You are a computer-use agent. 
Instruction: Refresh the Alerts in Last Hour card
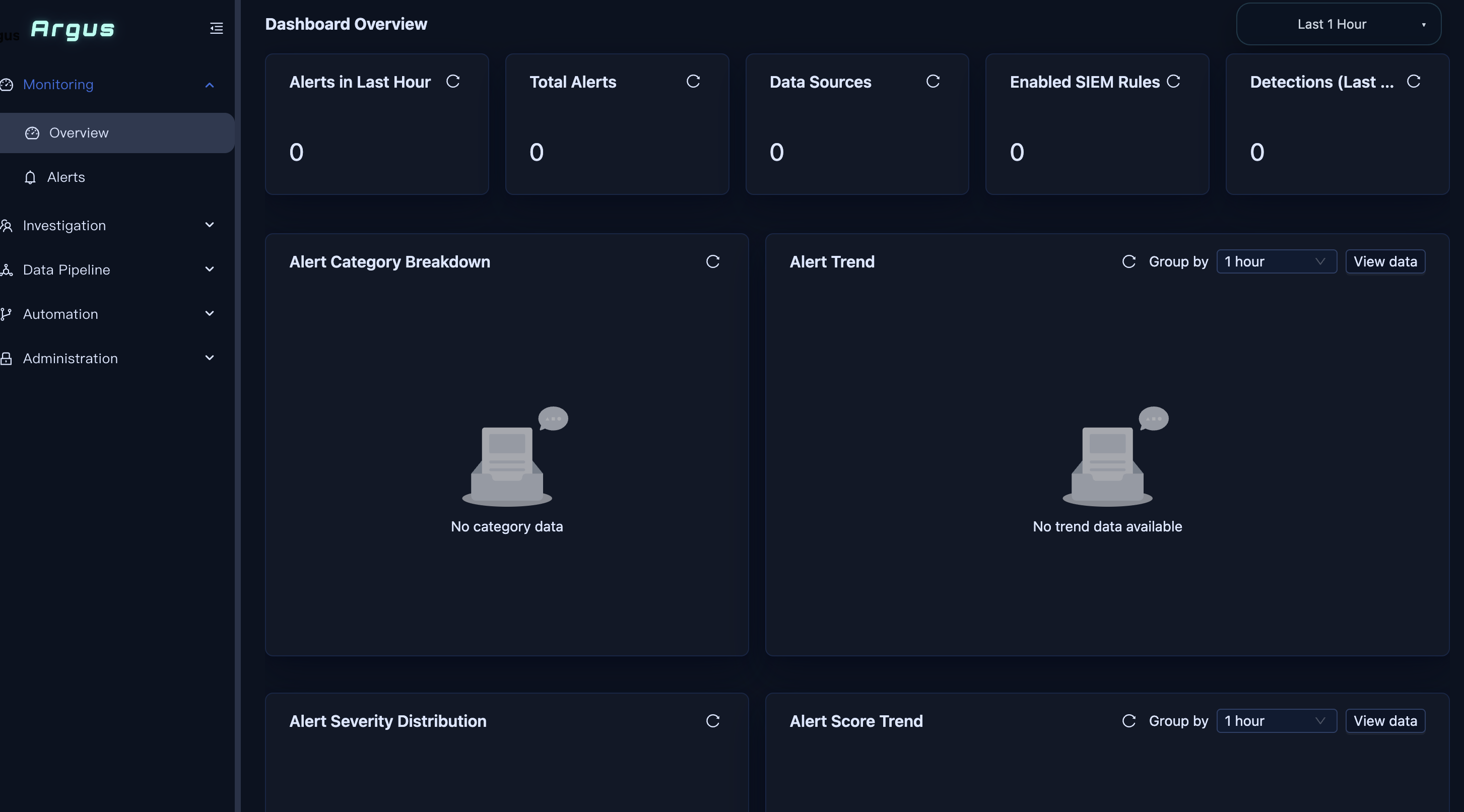[x=453, y=81]
